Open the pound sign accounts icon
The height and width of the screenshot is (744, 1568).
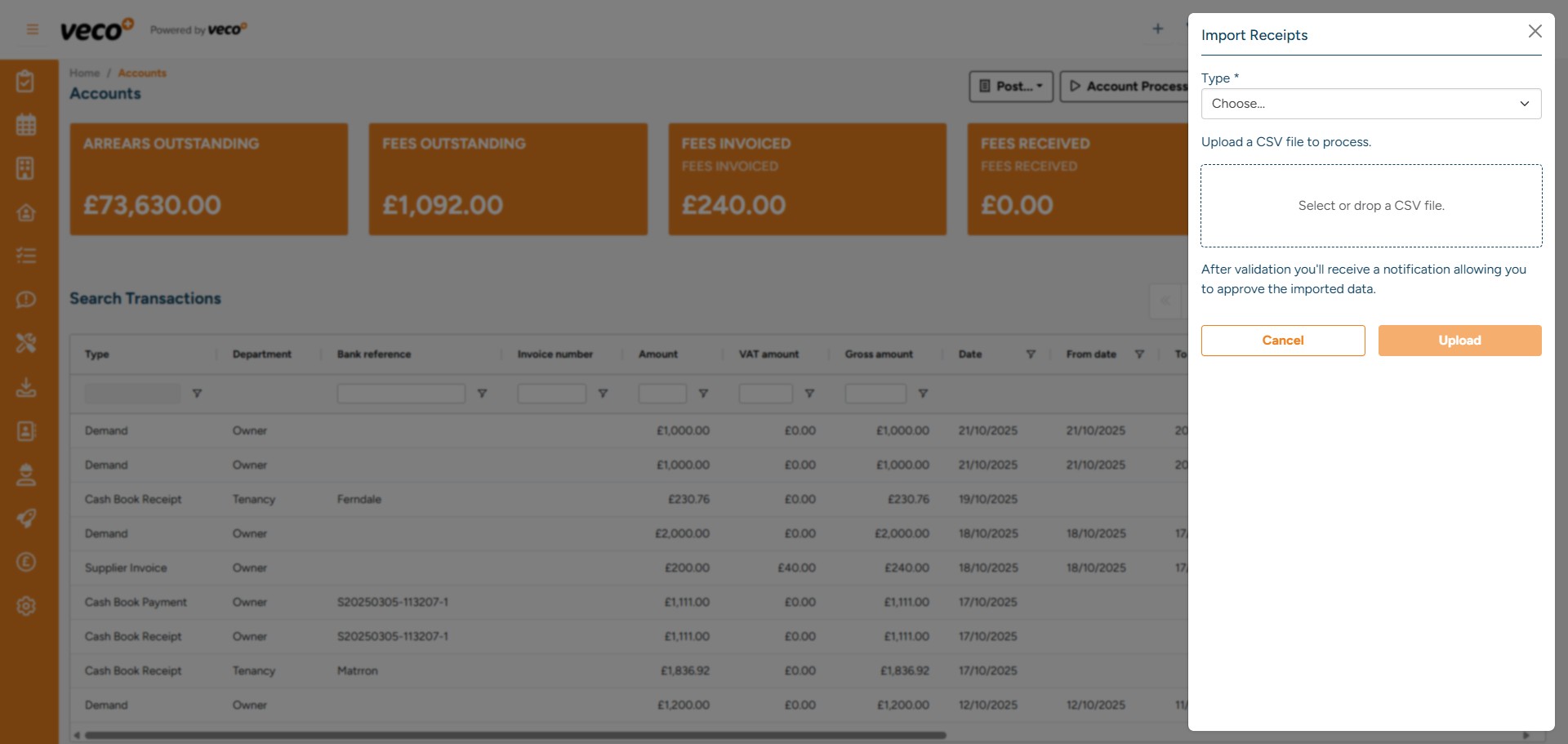click(26, 562)
